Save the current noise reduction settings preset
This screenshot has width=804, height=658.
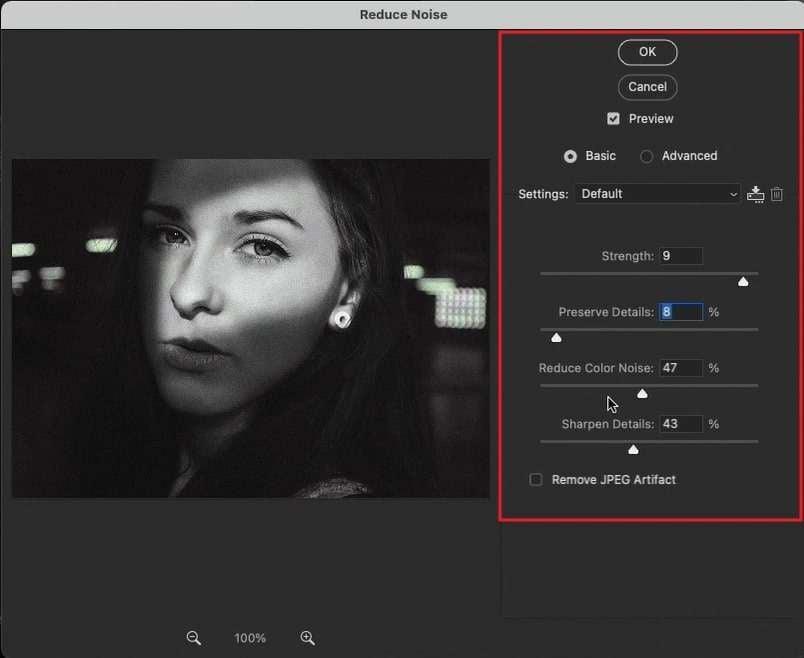point(755,194)
